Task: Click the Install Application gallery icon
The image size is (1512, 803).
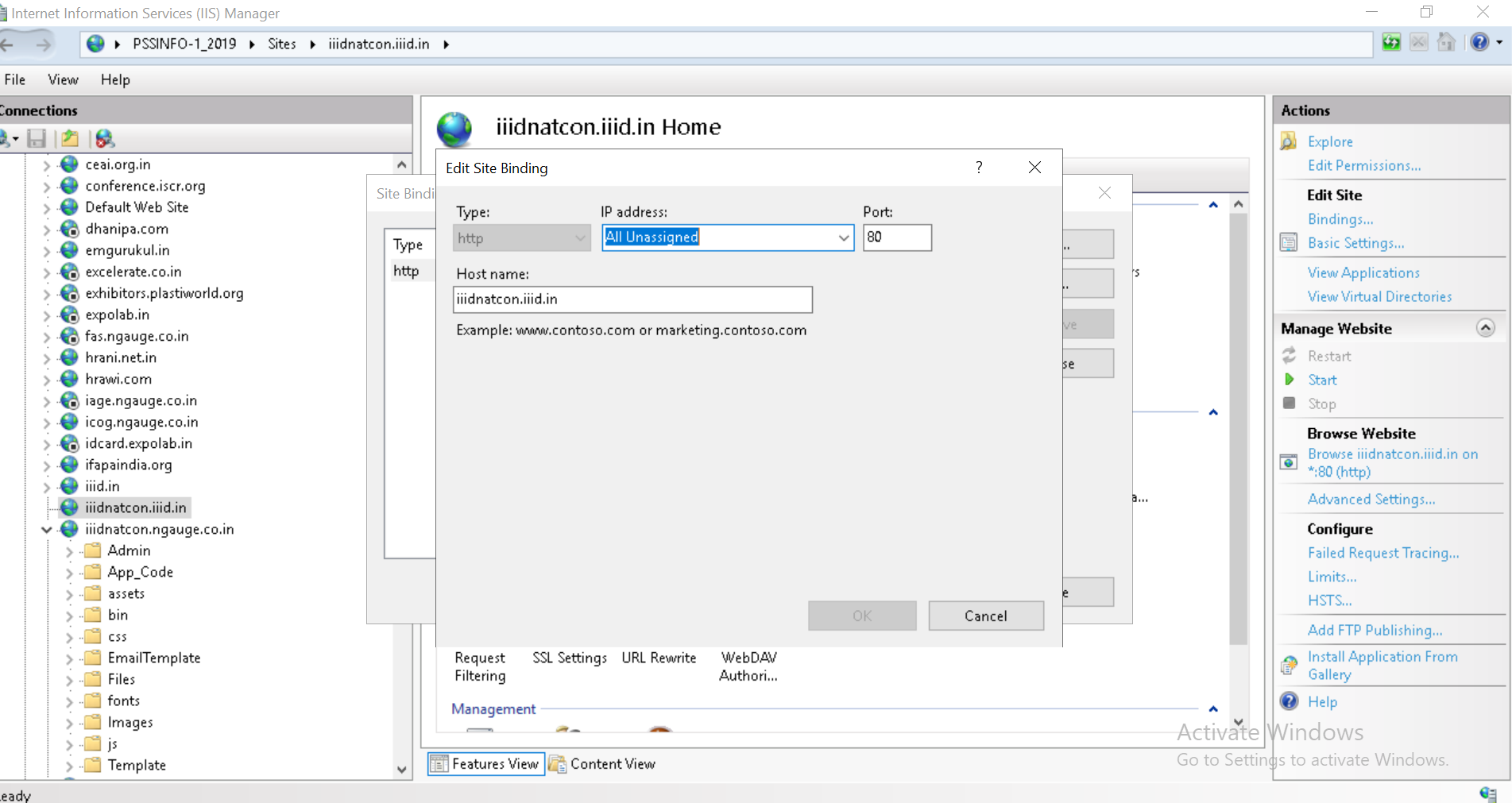Action: 1289,666
